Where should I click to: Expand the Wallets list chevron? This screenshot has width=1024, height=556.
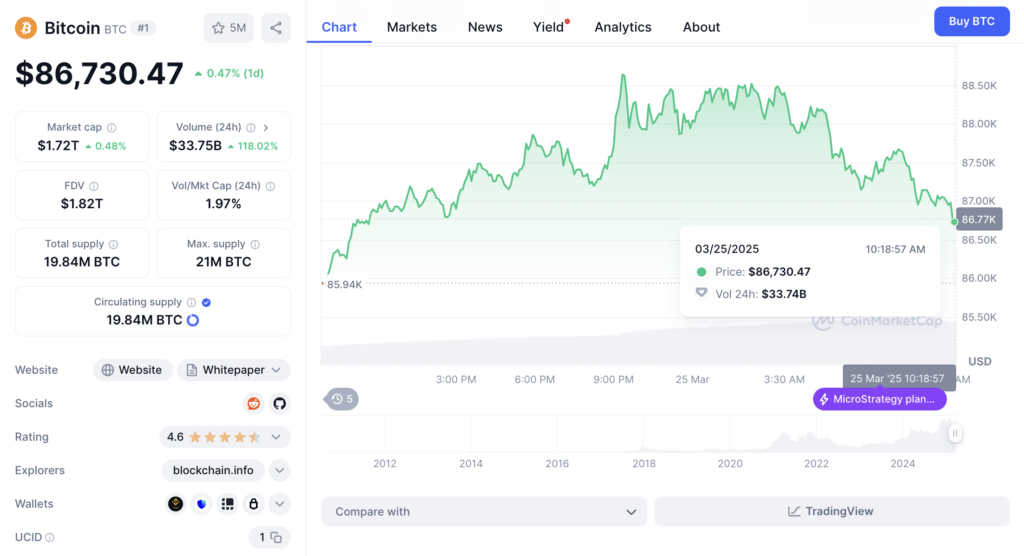280,504
